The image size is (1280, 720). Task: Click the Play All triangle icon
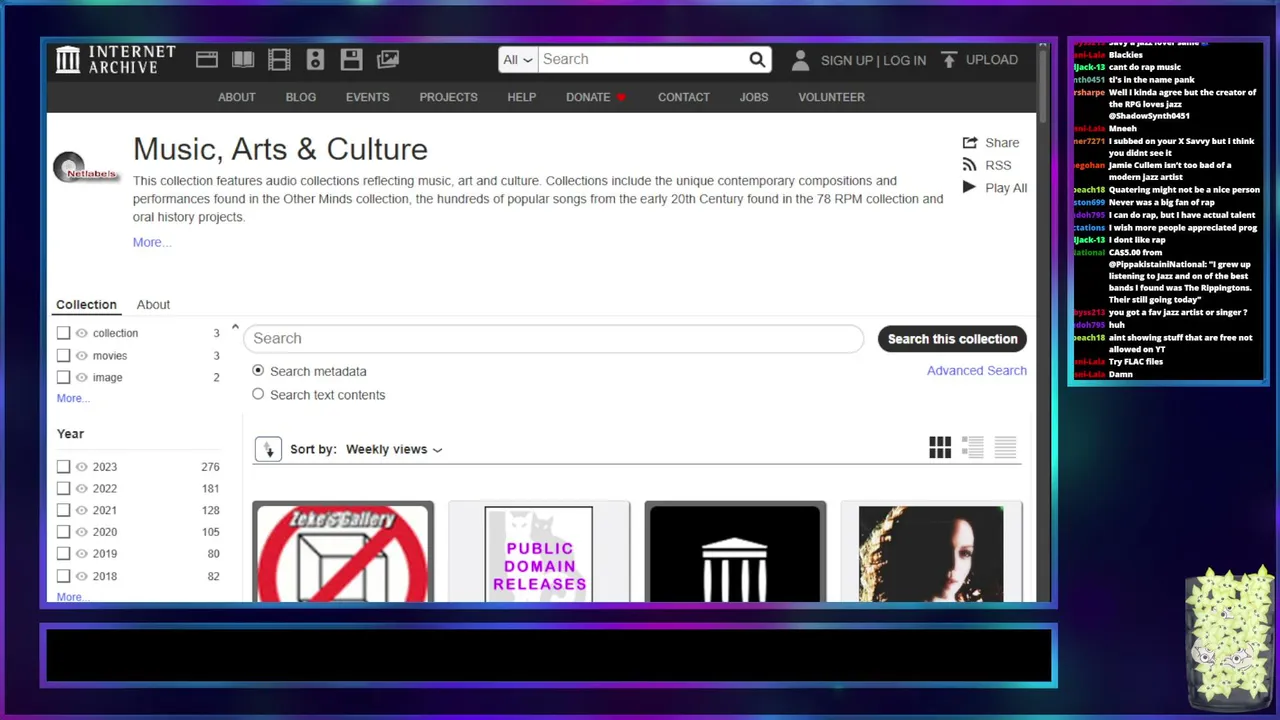click(x=969, y=187)
